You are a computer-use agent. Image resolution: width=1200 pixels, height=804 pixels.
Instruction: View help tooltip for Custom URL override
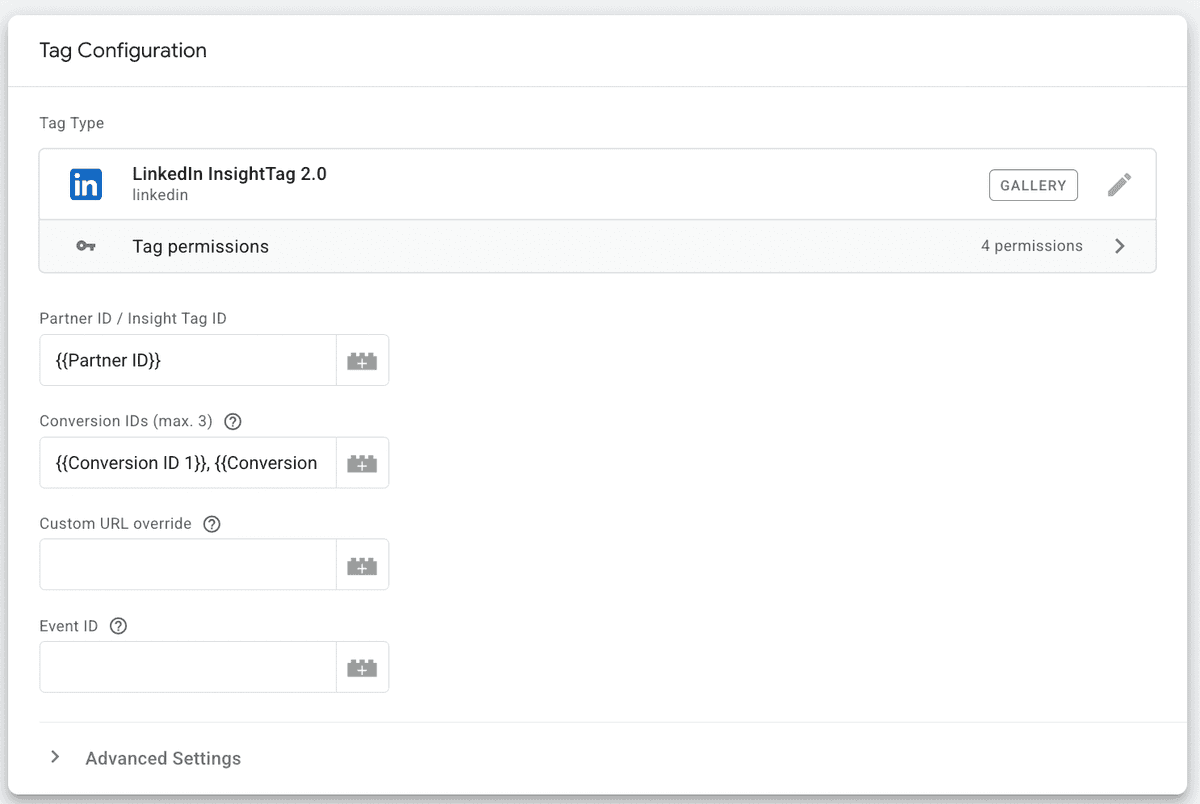211,523
